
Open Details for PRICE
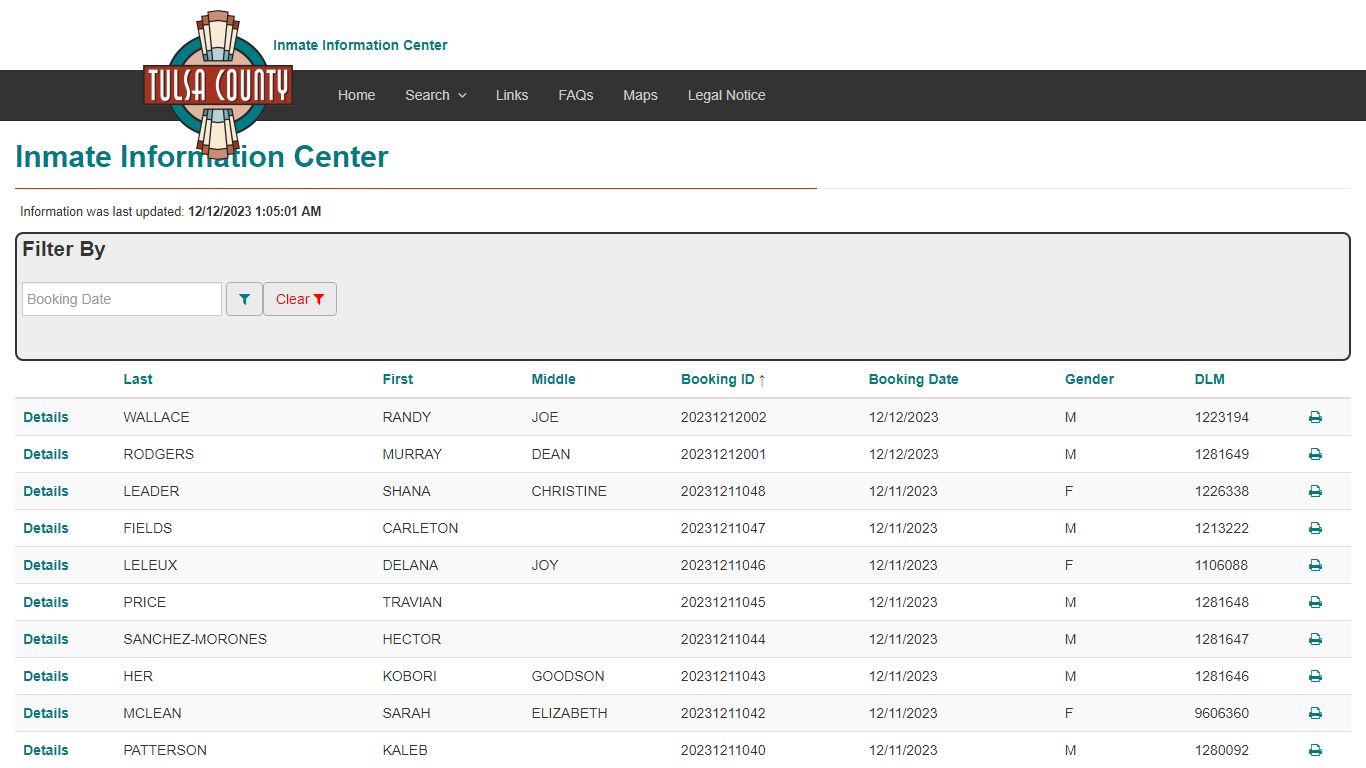pyautogui.click(x=46, y=602)
